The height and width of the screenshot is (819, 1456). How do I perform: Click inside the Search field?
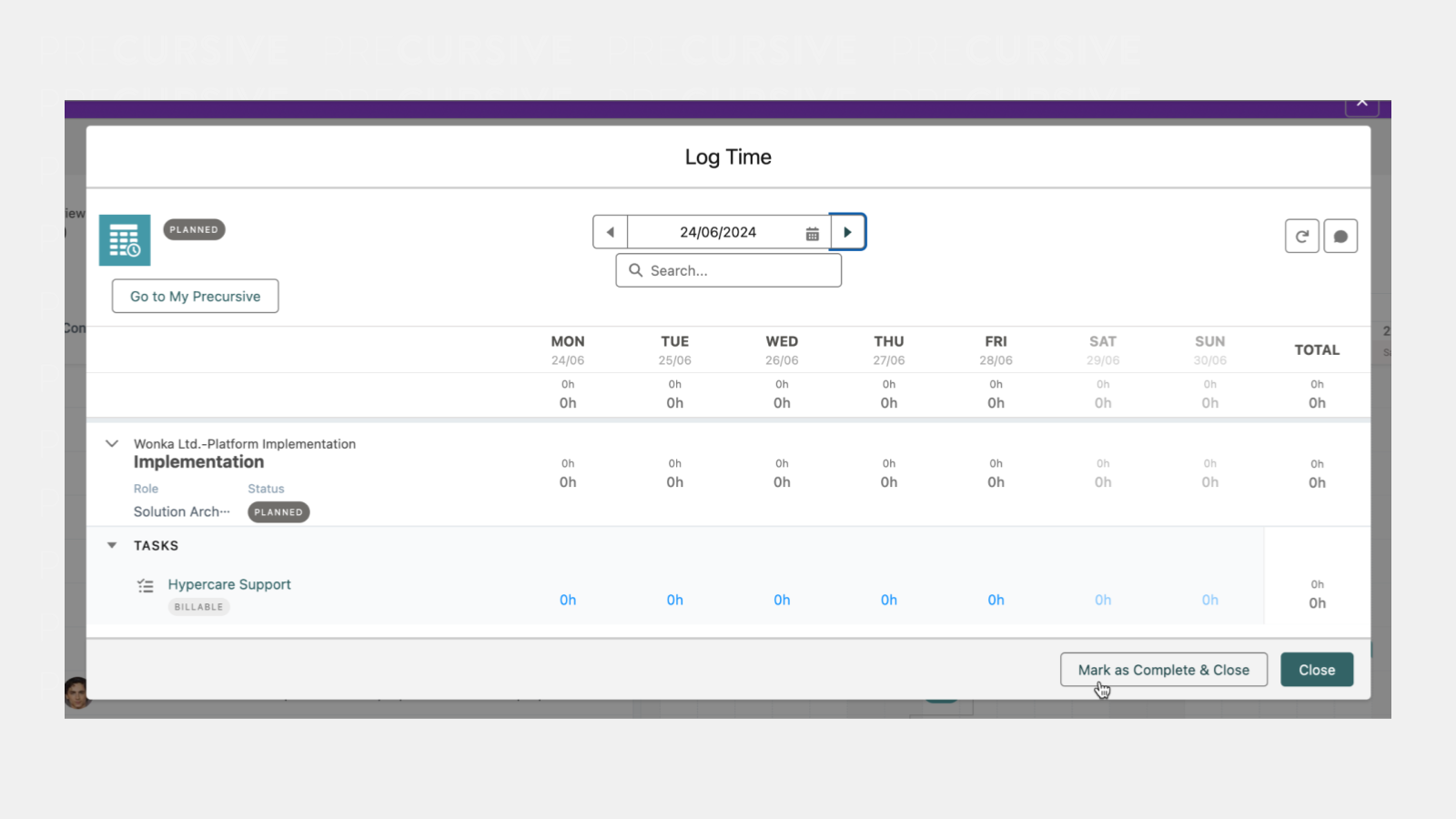pyautogui.click(x=728, y=270)
